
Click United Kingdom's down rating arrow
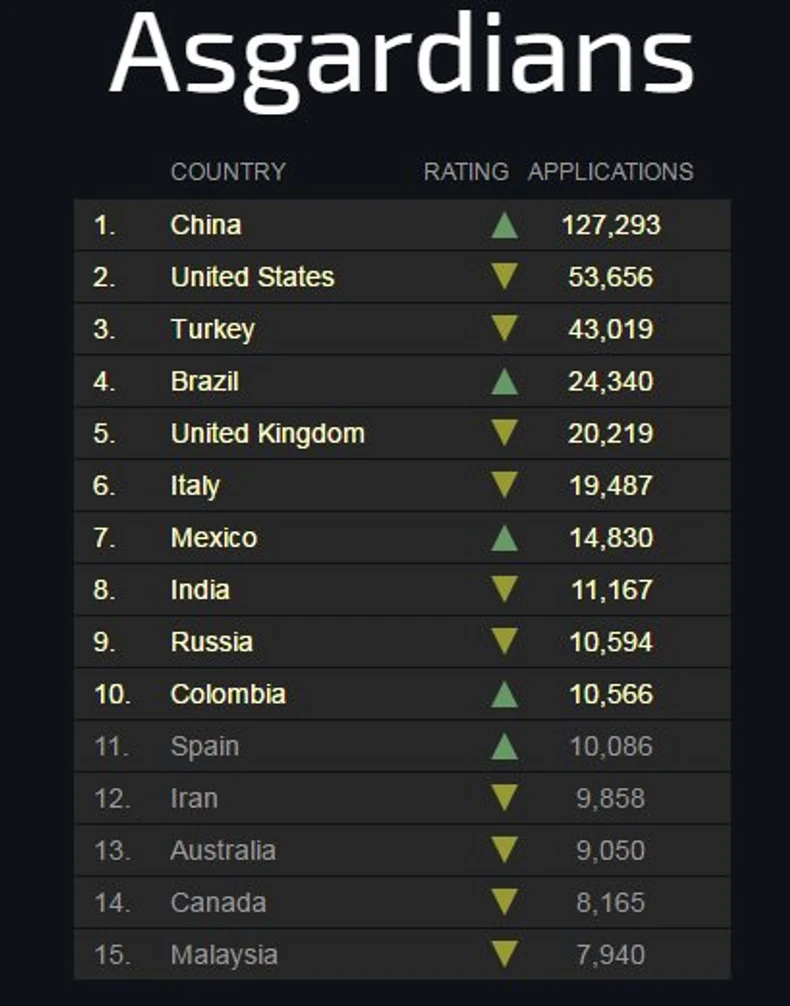point(505,433)
